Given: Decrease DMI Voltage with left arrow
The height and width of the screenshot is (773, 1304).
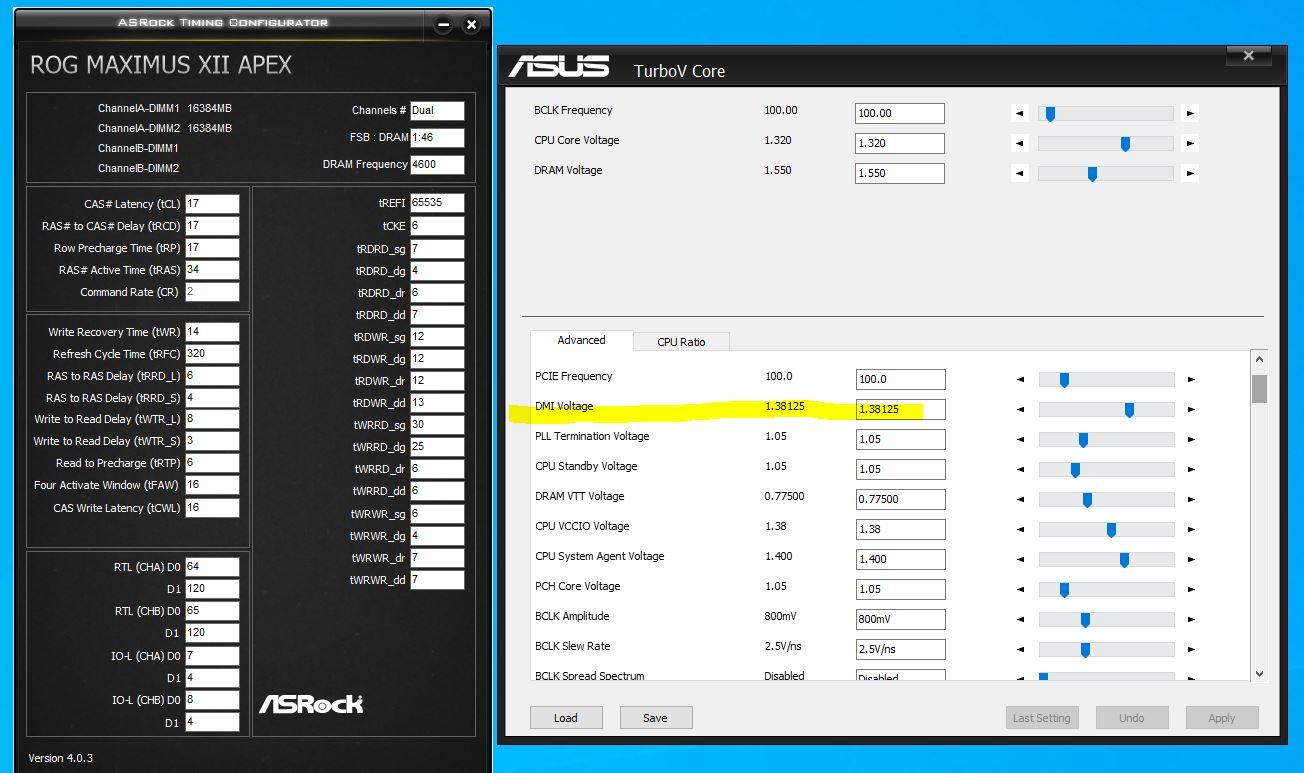Looking at the screenshot, I should [x=1020, y=409].
